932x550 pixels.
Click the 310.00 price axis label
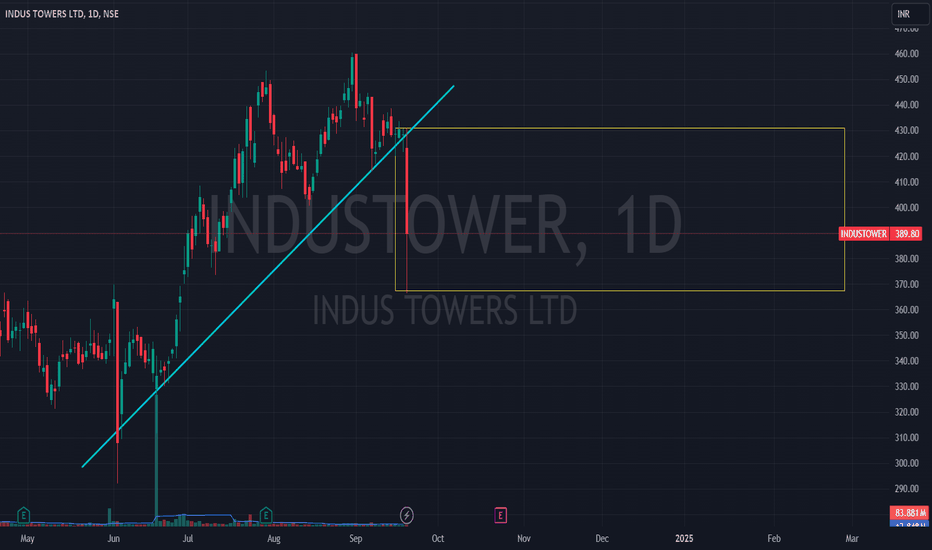[x=906, y=438]
